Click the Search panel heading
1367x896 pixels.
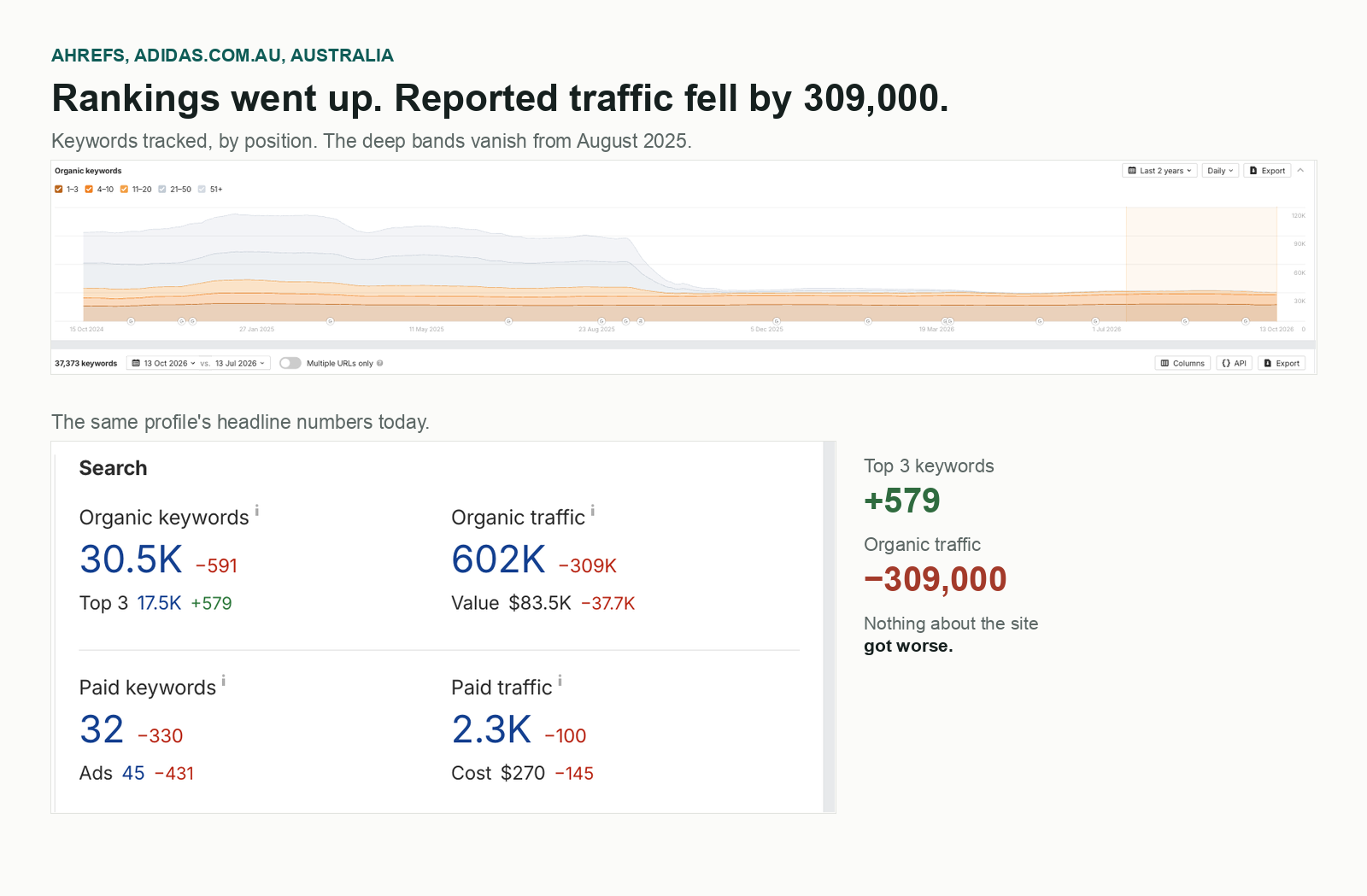coord(113,468)
